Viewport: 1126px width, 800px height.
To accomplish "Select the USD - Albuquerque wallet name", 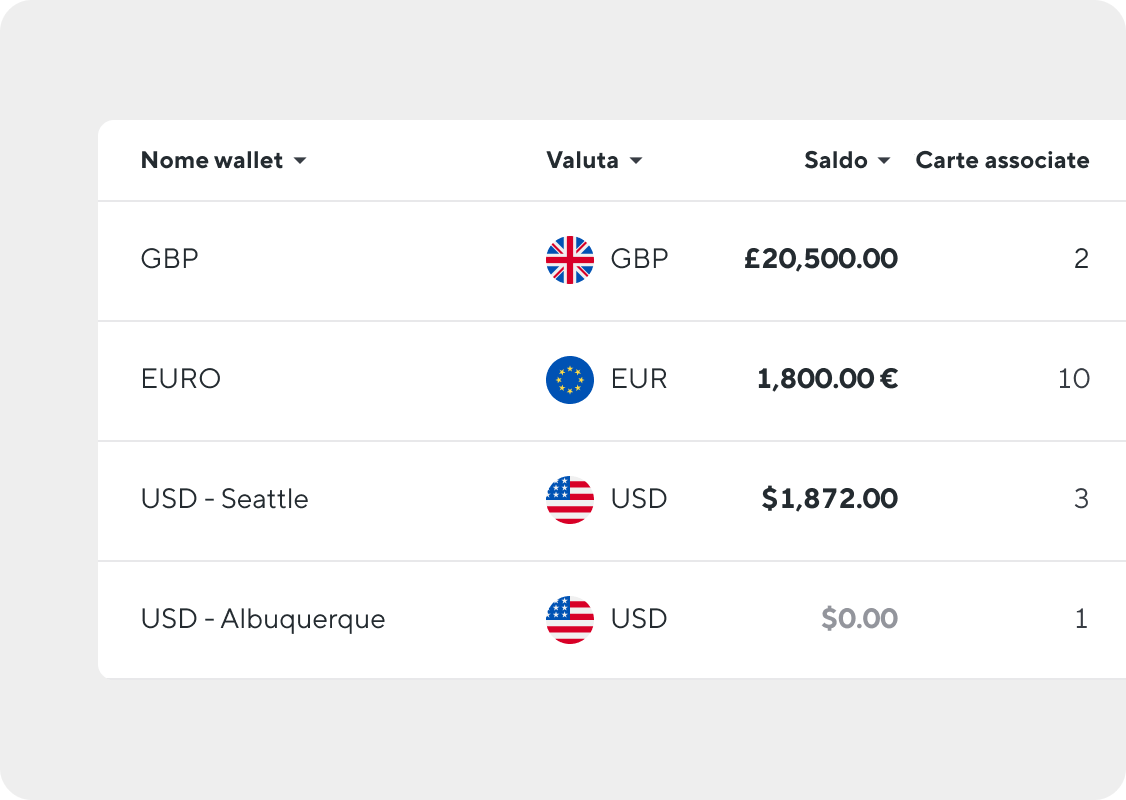I will click(263, 619).
